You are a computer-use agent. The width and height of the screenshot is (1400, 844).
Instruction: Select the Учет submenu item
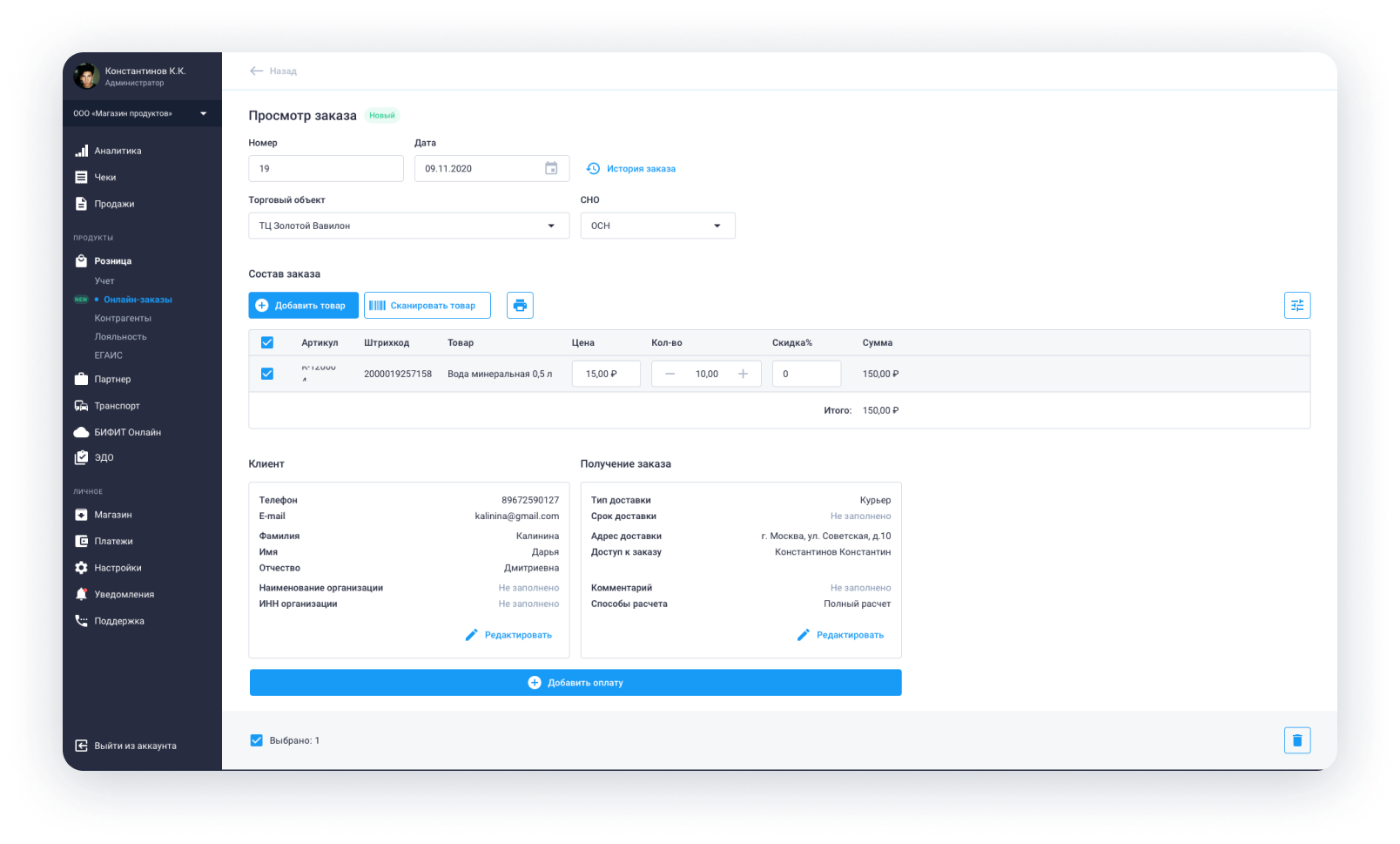point(104,280)
